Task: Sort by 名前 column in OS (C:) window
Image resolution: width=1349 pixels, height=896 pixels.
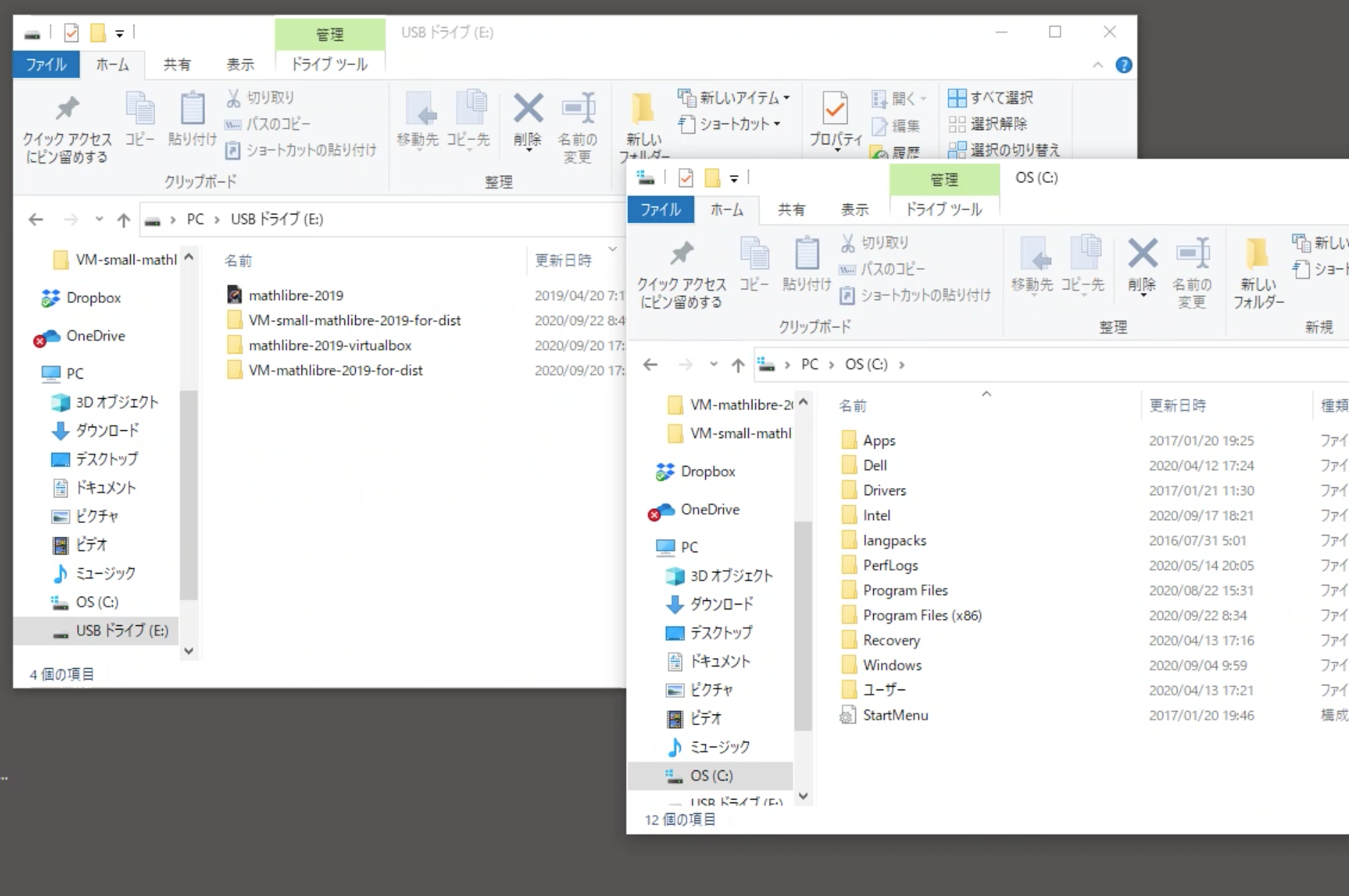Action: [x=852, y=406]
